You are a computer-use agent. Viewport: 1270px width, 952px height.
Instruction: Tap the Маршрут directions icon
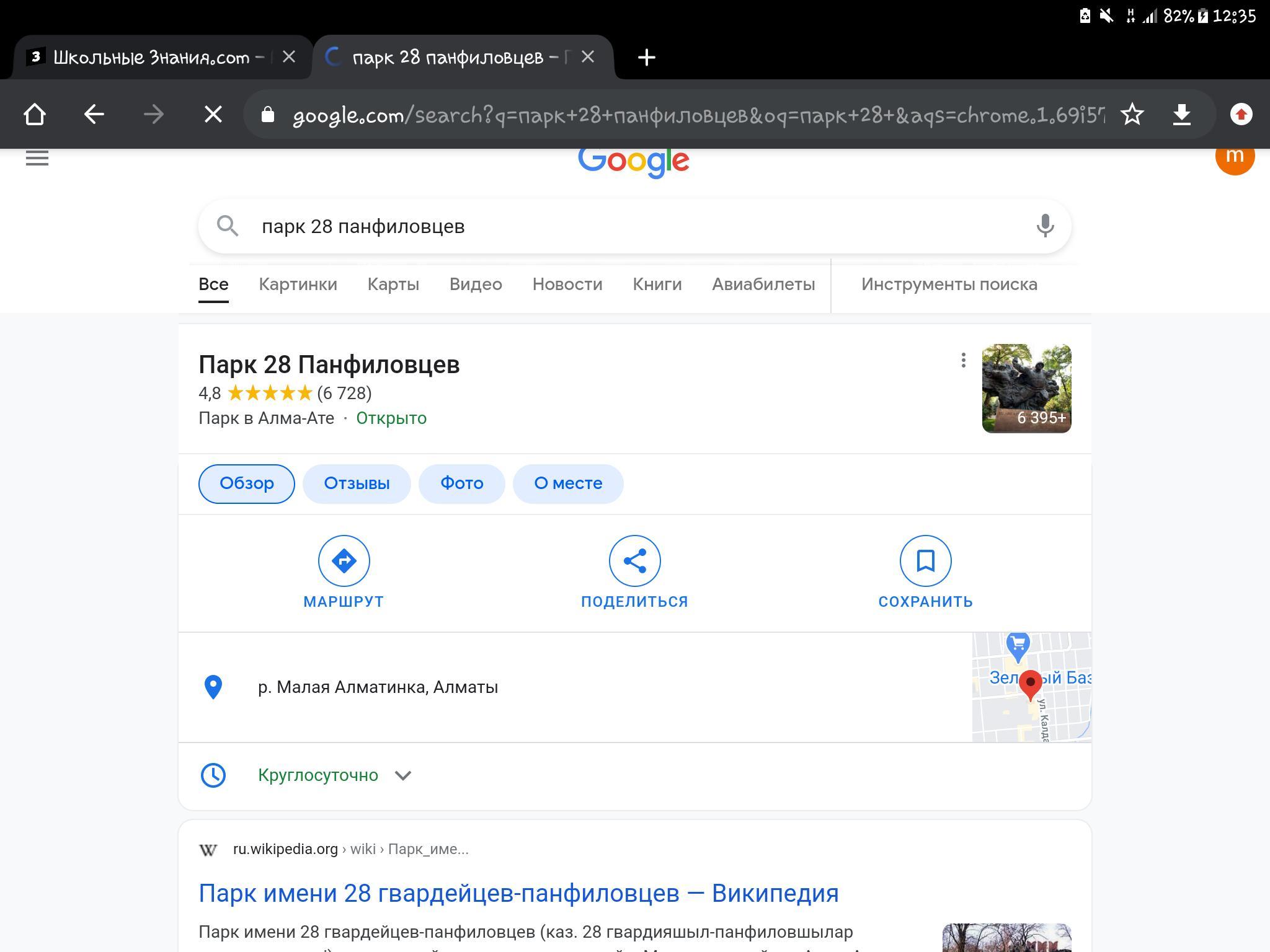(344, 561)
